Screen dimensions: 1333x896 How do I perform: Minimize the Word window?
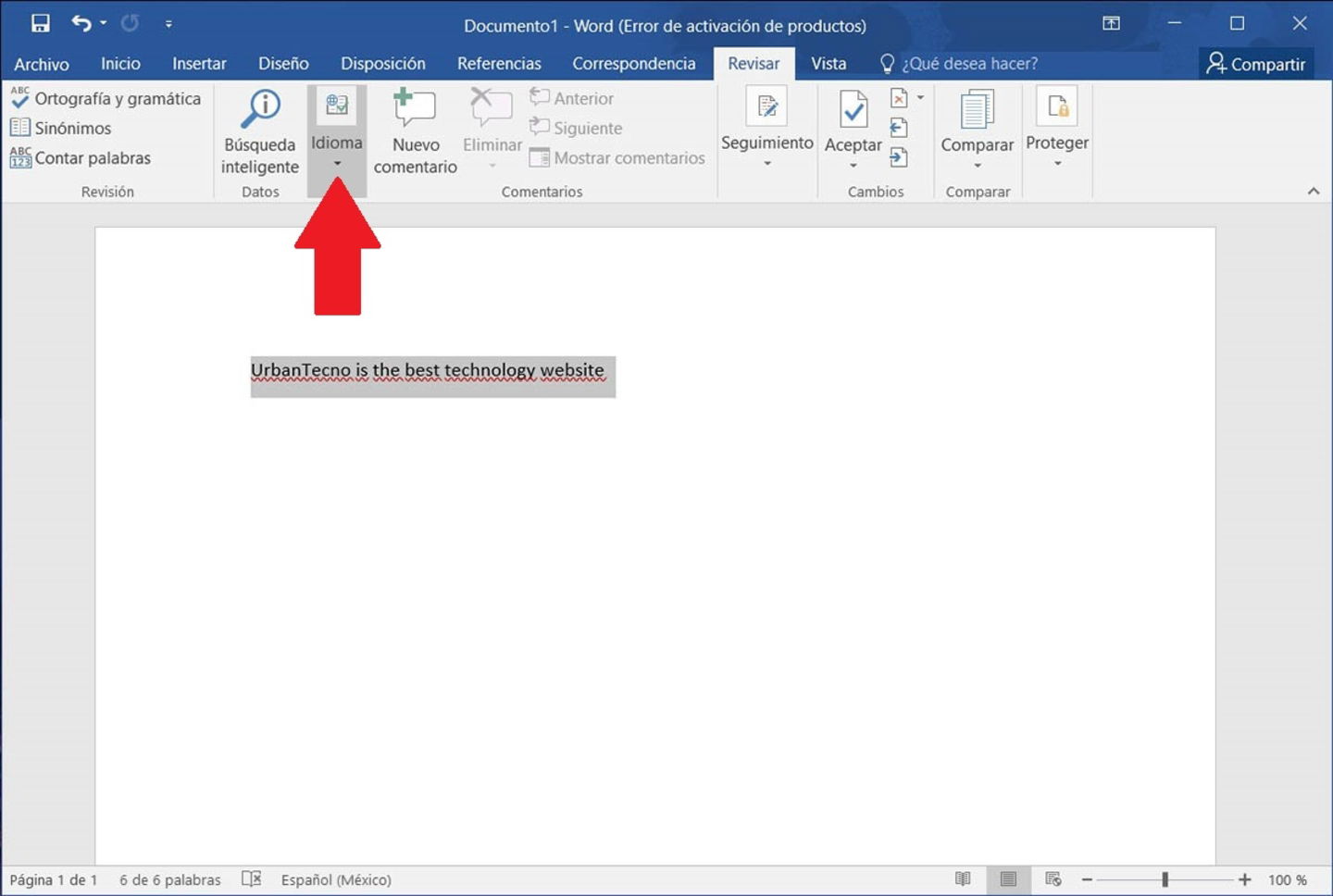[1175, 23]
